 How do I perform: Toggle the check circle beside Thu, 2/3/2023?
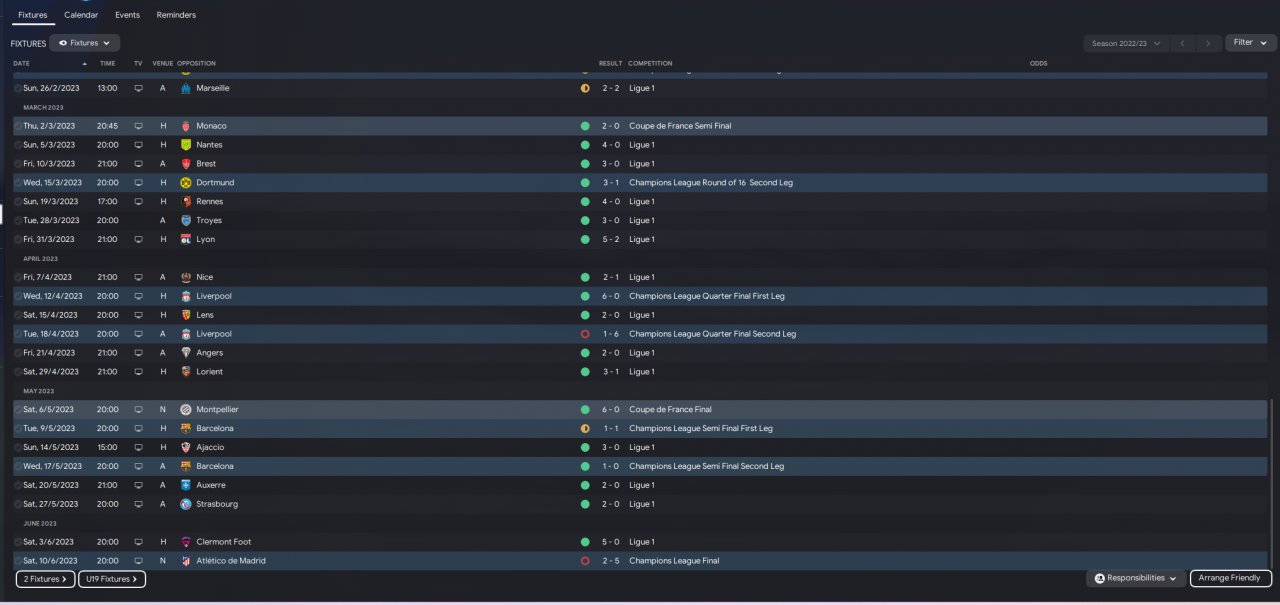[x=18, y=126]
